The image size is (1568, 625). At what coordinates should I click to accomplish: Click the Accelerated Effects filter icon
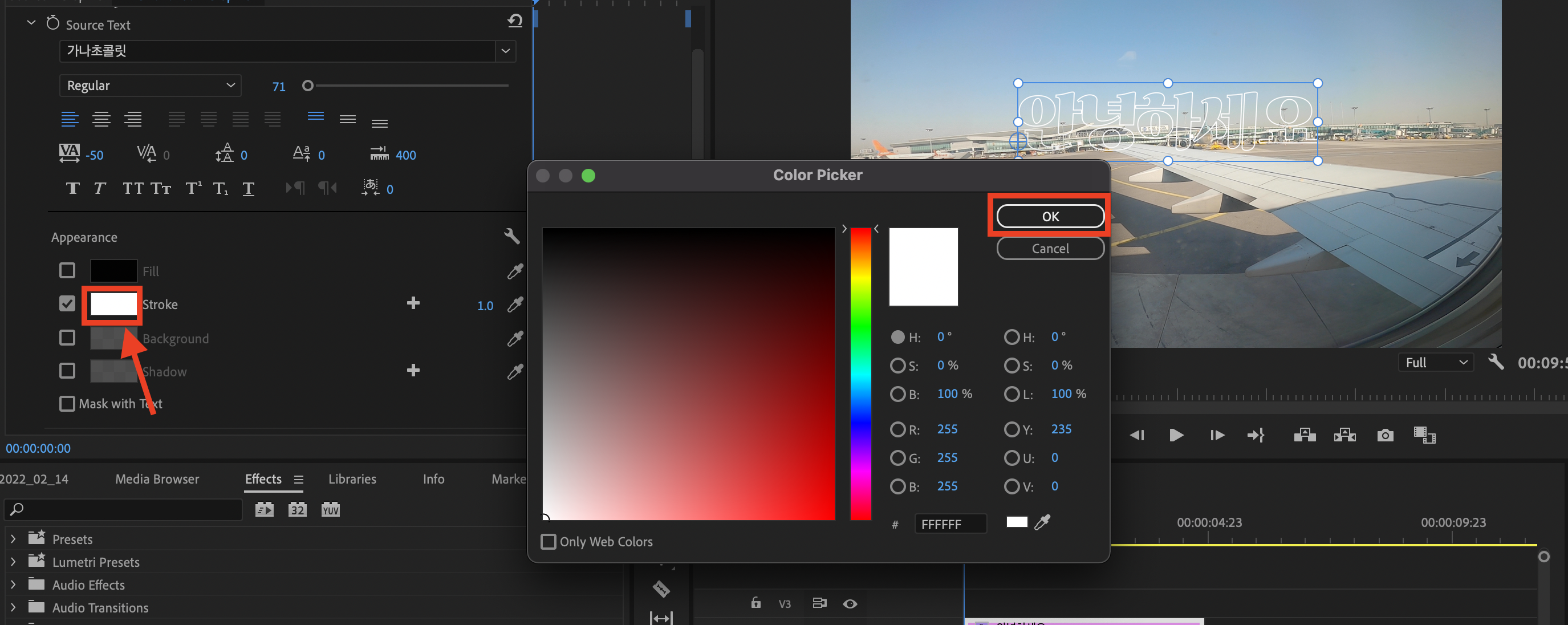(x=264, y=509)
